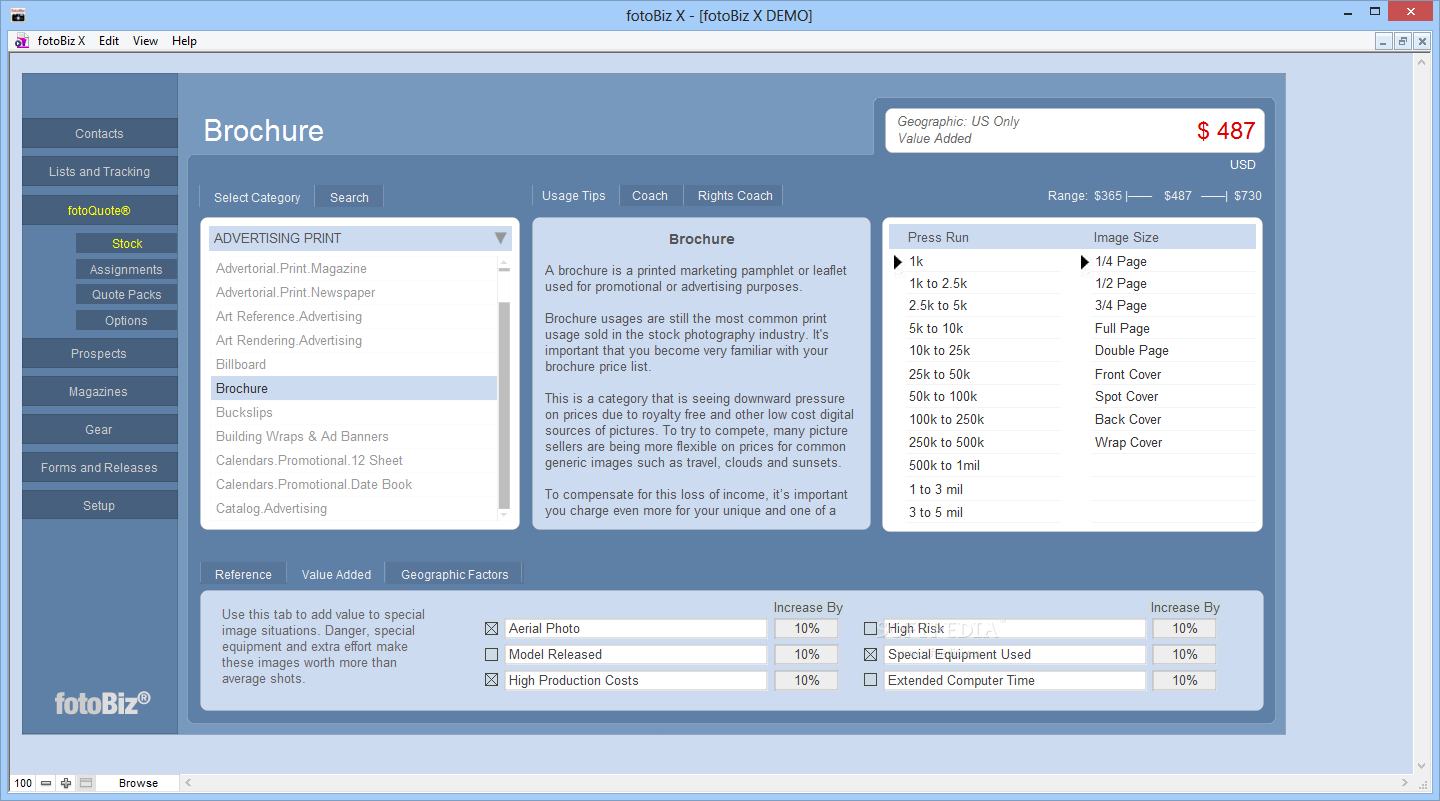Select Billboard in the category list
Viewport: 1440px width, 801px height.
[354, 365]
